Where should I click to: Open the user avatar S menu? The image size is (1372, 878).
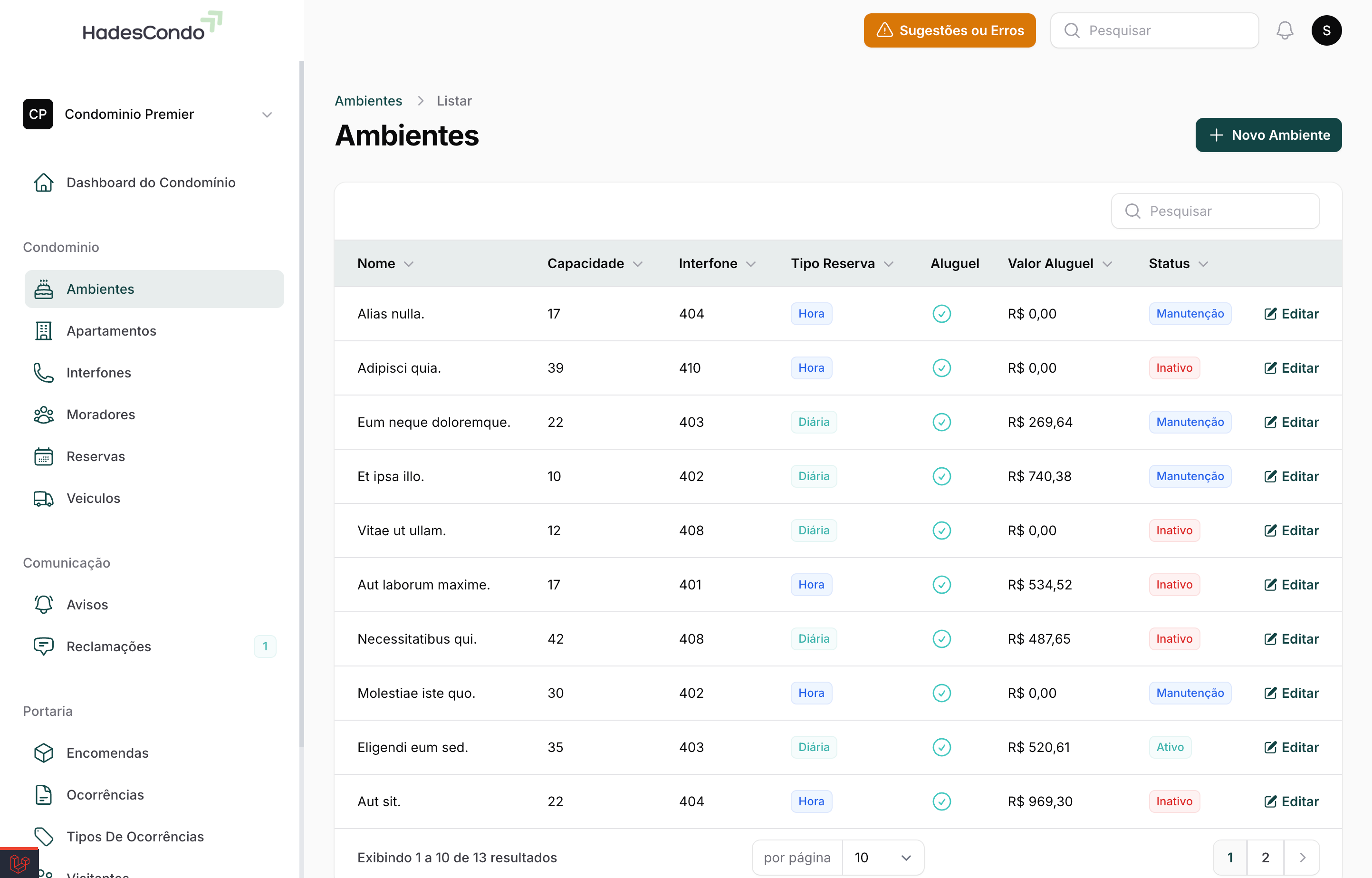click(x=1326, y=30)
